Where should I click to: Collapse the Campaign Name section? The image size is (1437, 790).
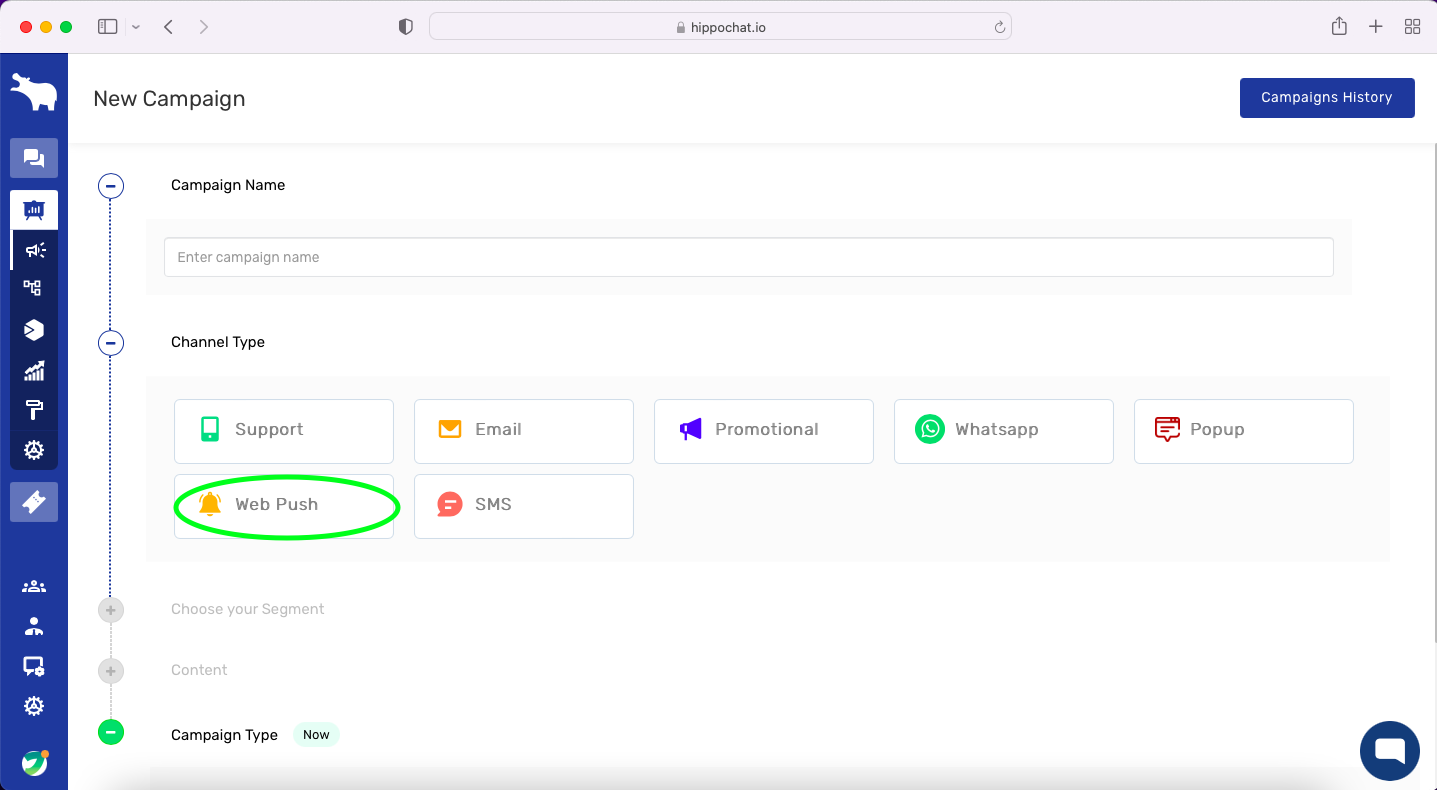click(111, 186)
